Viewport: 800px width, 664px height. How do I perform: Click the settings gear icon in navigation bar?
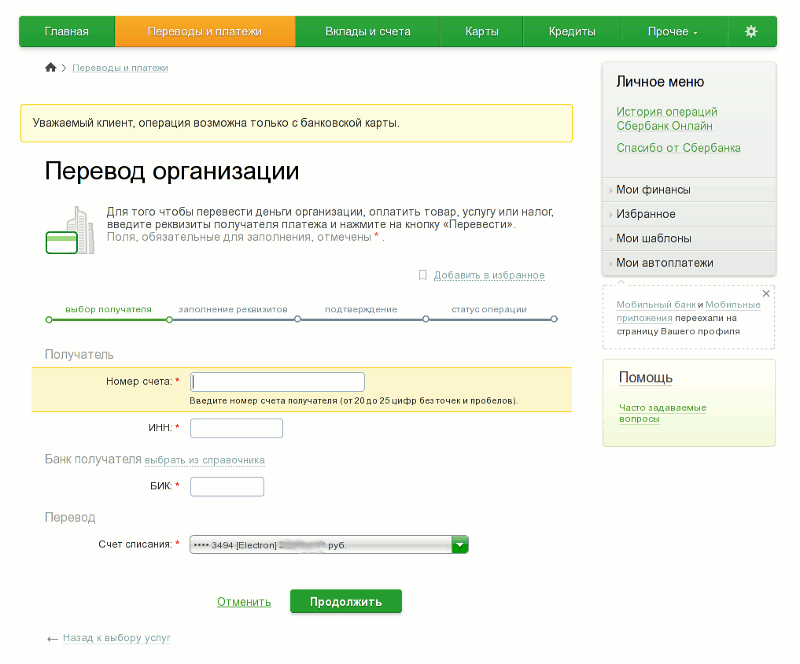click(751, 31)
